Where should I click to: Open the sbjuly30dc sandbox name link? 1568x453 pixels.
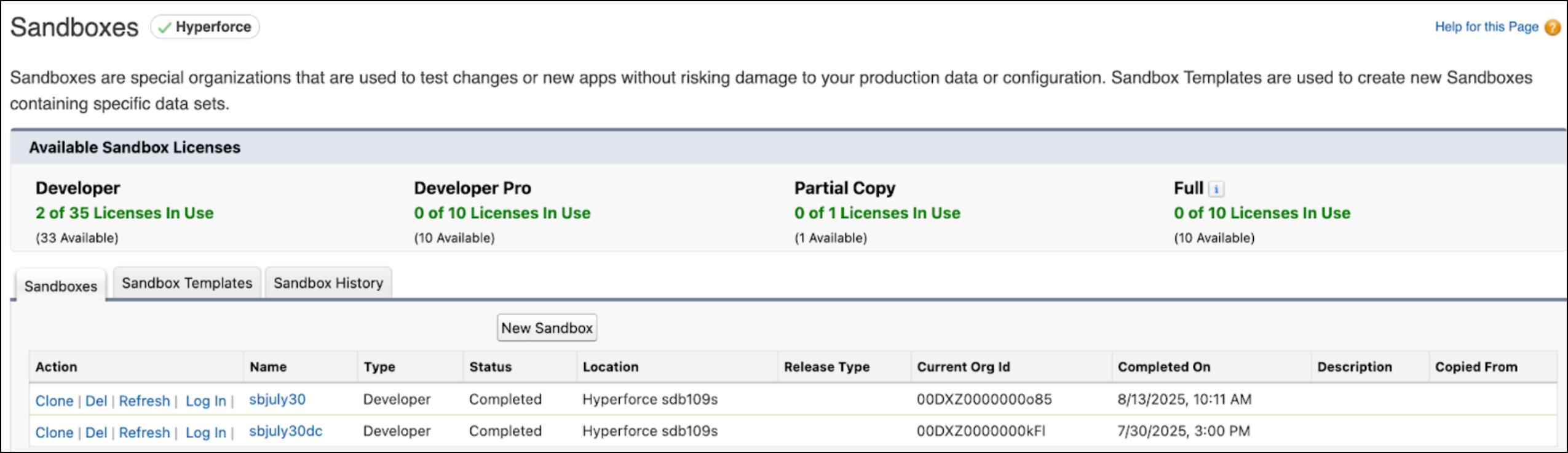tap(286, 431)
